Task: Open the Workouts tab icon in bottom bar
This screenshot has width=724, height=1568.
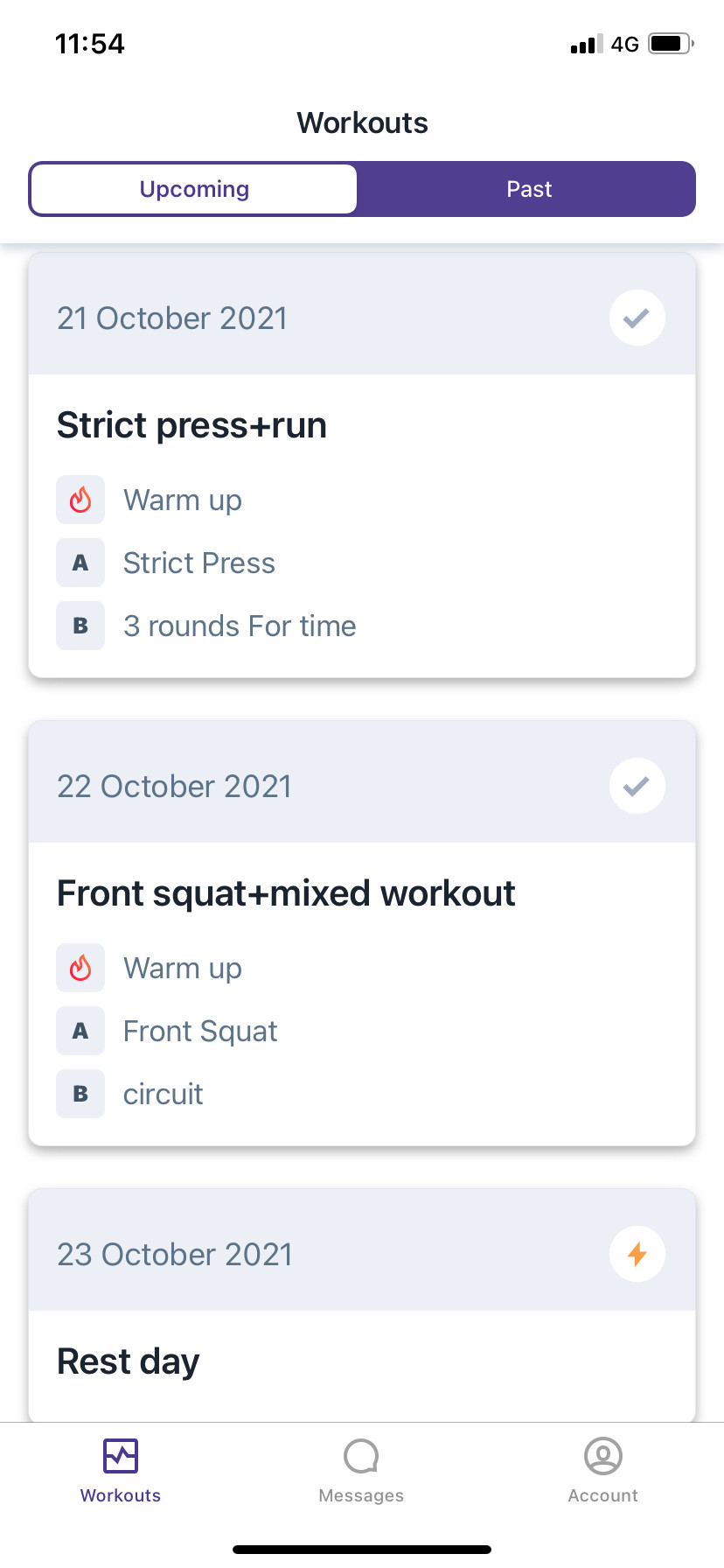Action: 121,1456
